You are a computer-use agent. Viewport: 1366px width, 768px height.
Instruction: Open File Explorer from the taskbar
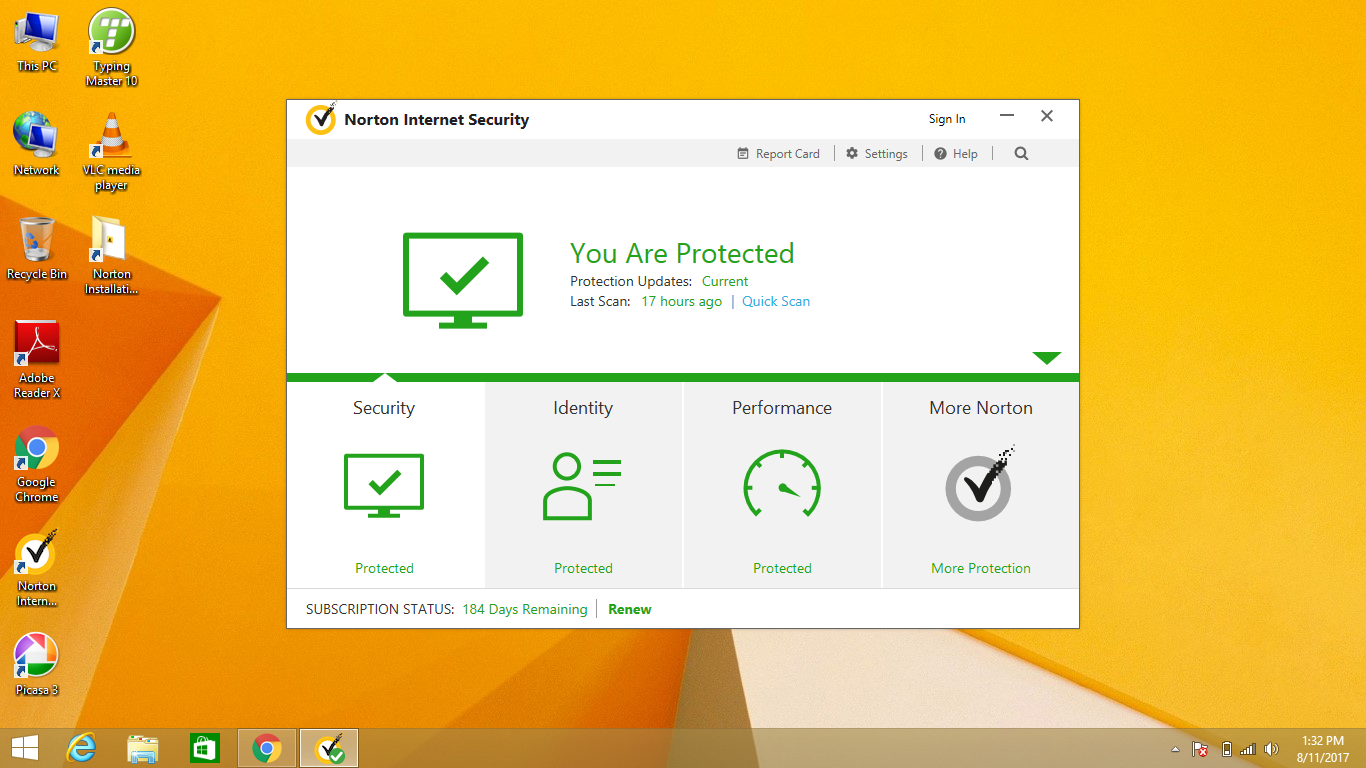pyautogui.click(x=143, y=748)
